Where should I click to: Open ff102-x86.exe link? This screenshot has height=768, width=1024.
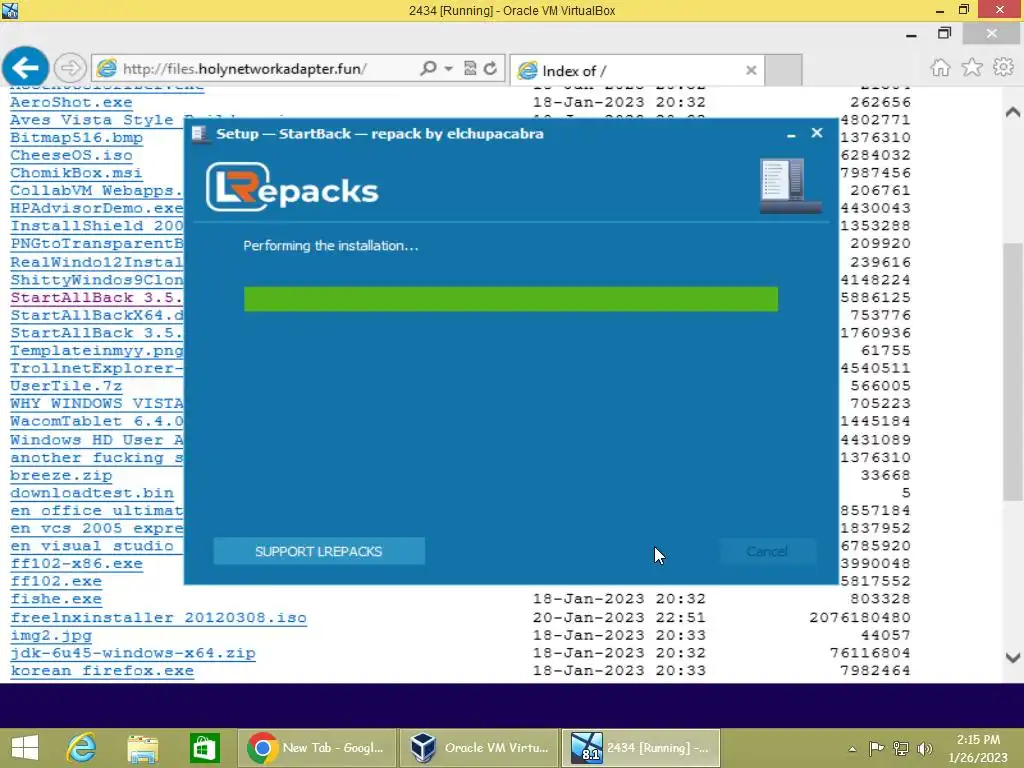click(x=76, y=564)
